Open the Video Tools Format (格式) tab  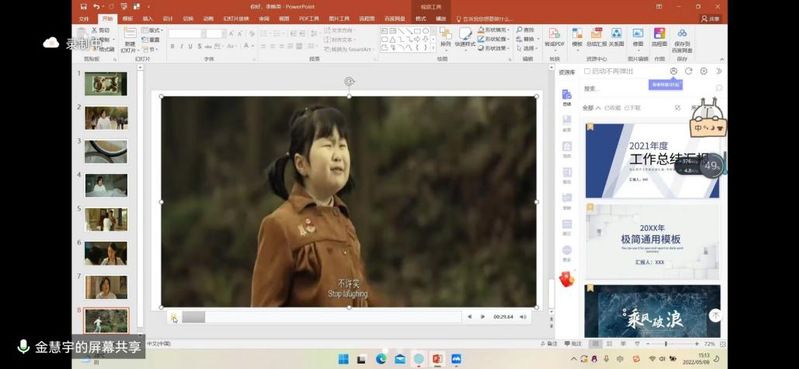pyautogui.click(x=421, y=19)
